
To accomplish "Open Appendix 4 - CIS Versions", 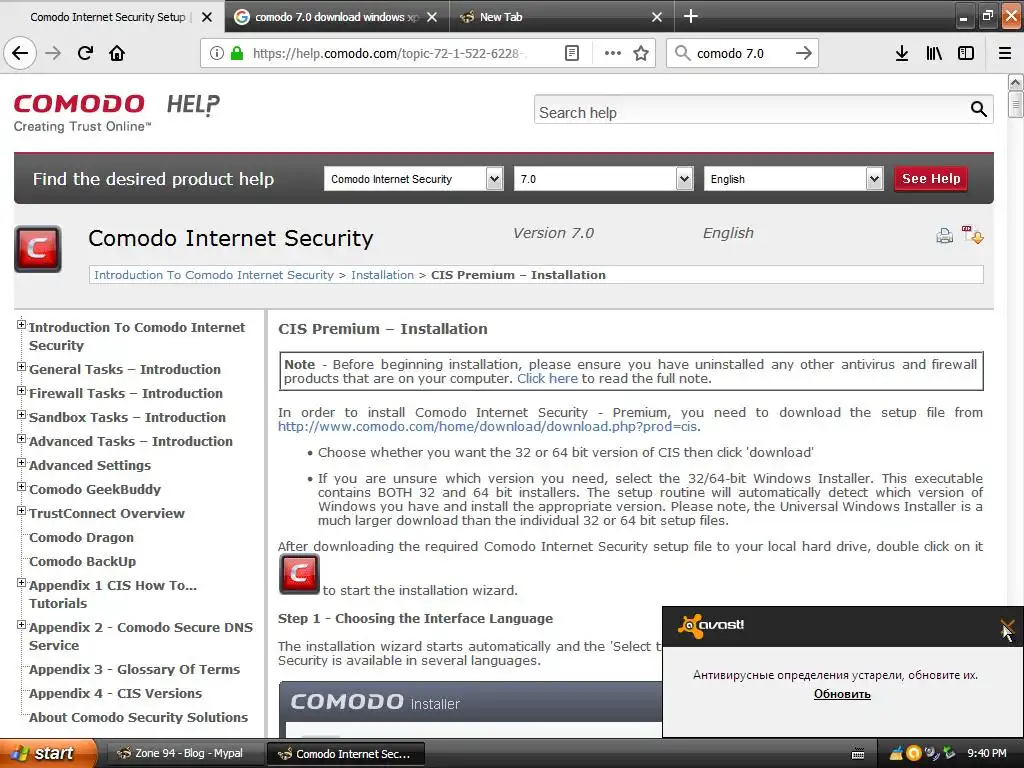I will click(x=116, y=694).
